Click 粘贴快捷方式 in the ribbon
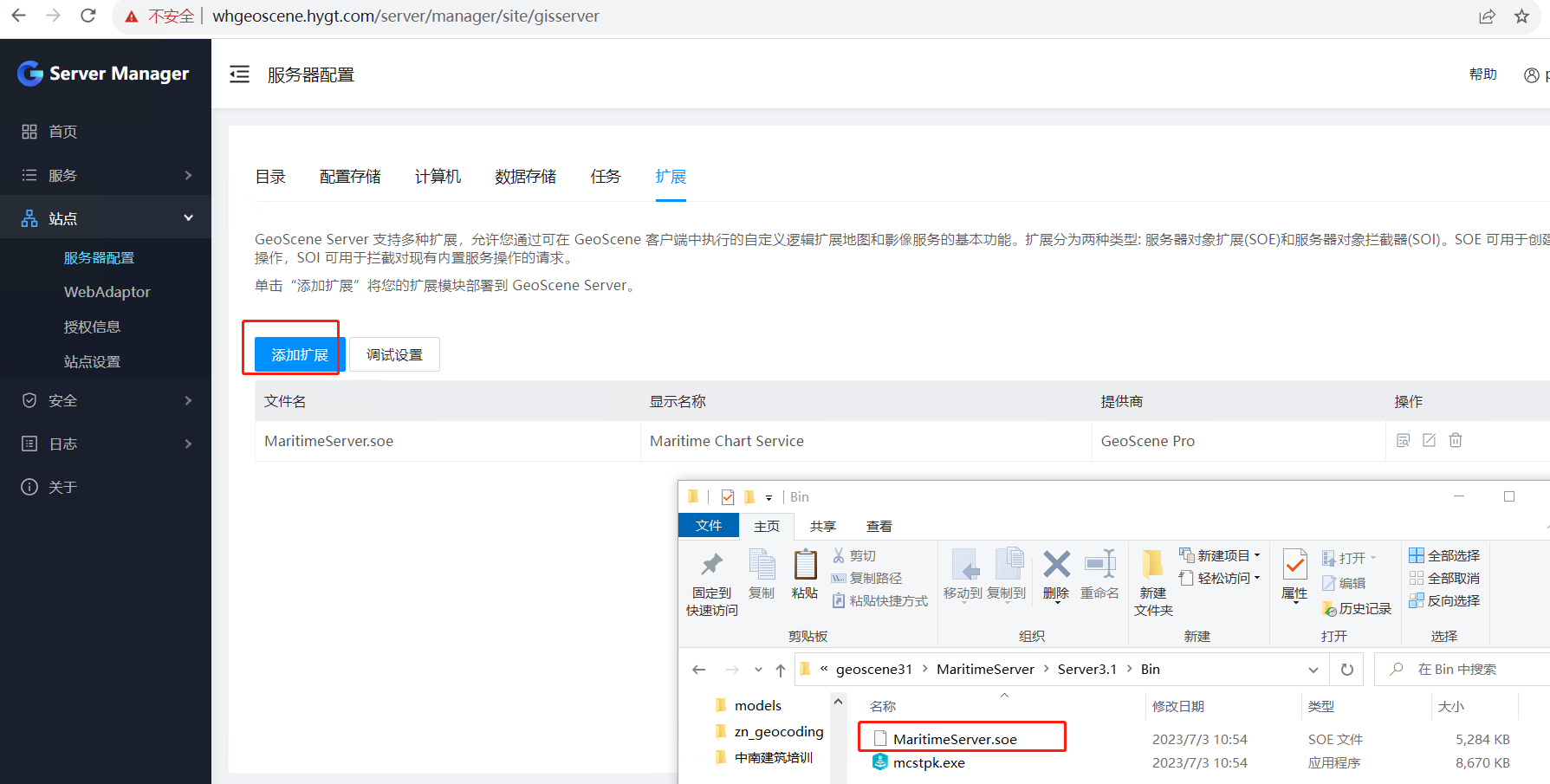 (x=880, y=600)
